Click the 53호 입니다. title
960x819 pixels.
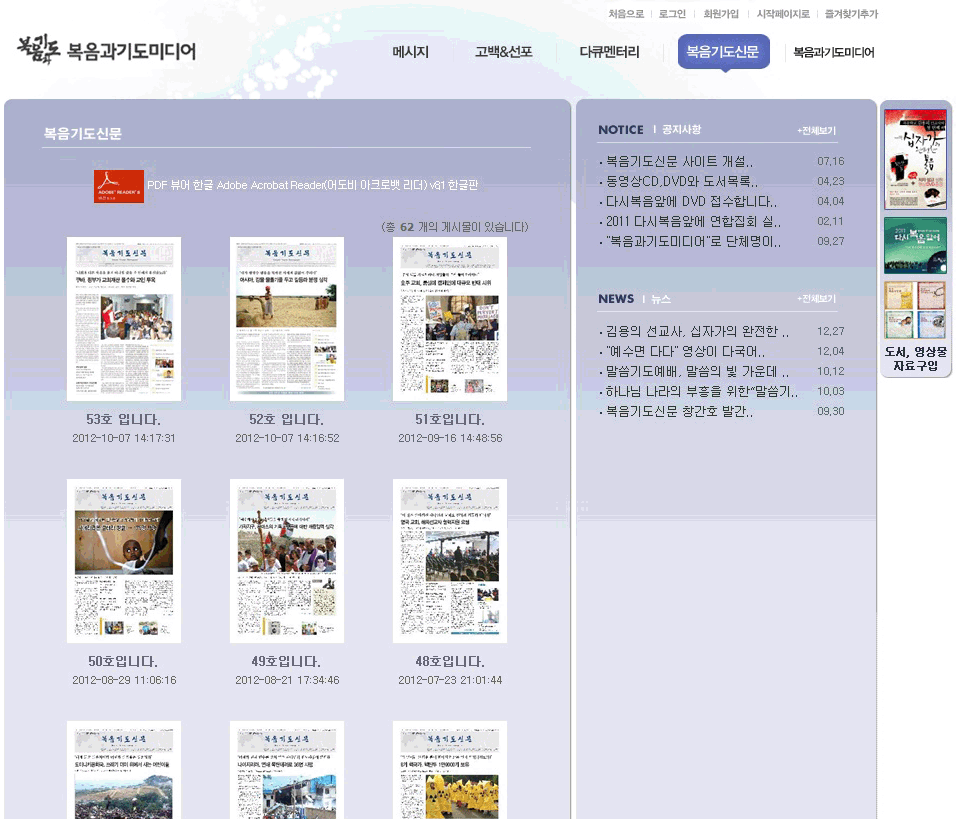(124, 419)
